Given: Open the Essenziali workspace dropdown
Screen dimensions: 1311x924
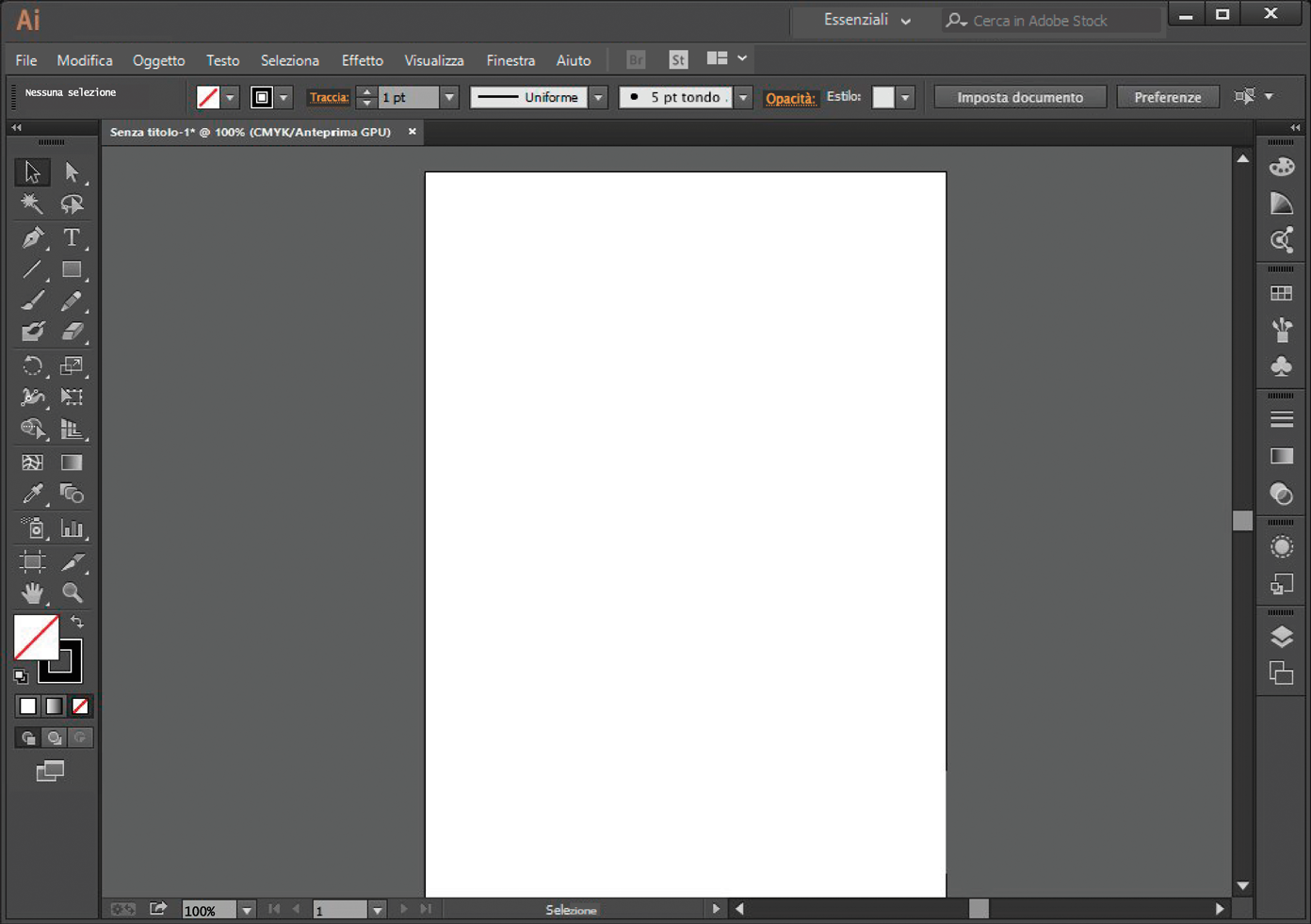Looking at the screenshot, I should [x=866, y=20].
